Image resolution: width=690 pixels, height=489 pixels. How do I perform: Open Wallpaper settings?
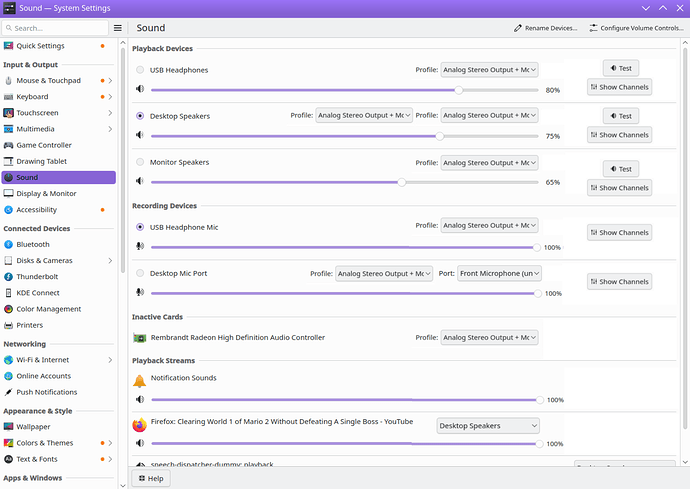58,427
